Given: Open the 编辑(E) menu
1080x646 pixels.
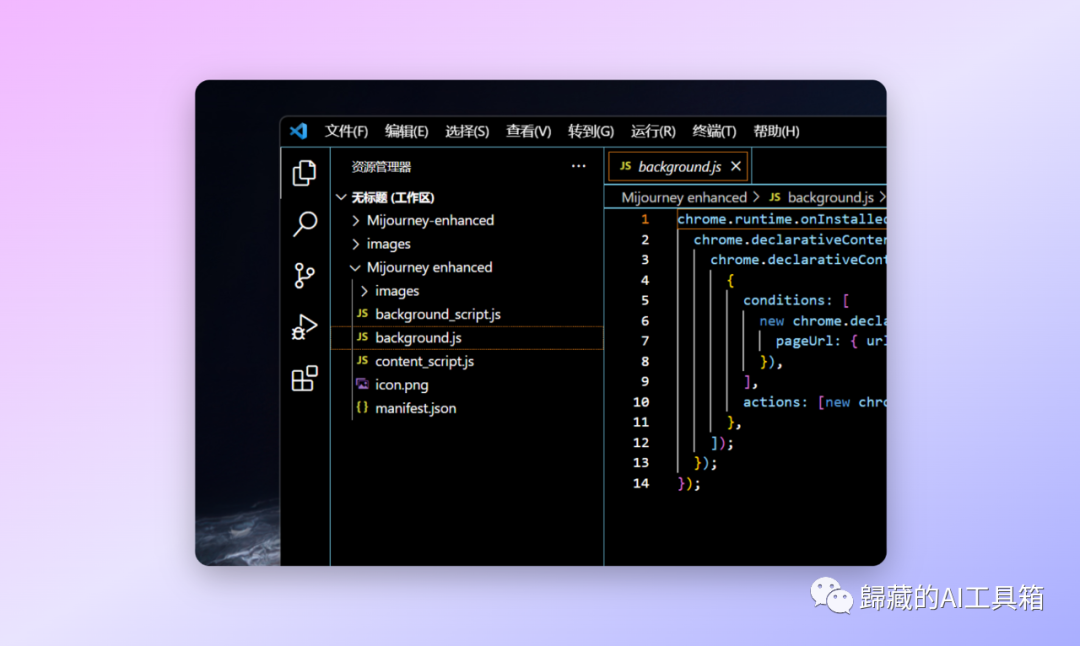Looking at the screenshot, I should tap(406, 131).
